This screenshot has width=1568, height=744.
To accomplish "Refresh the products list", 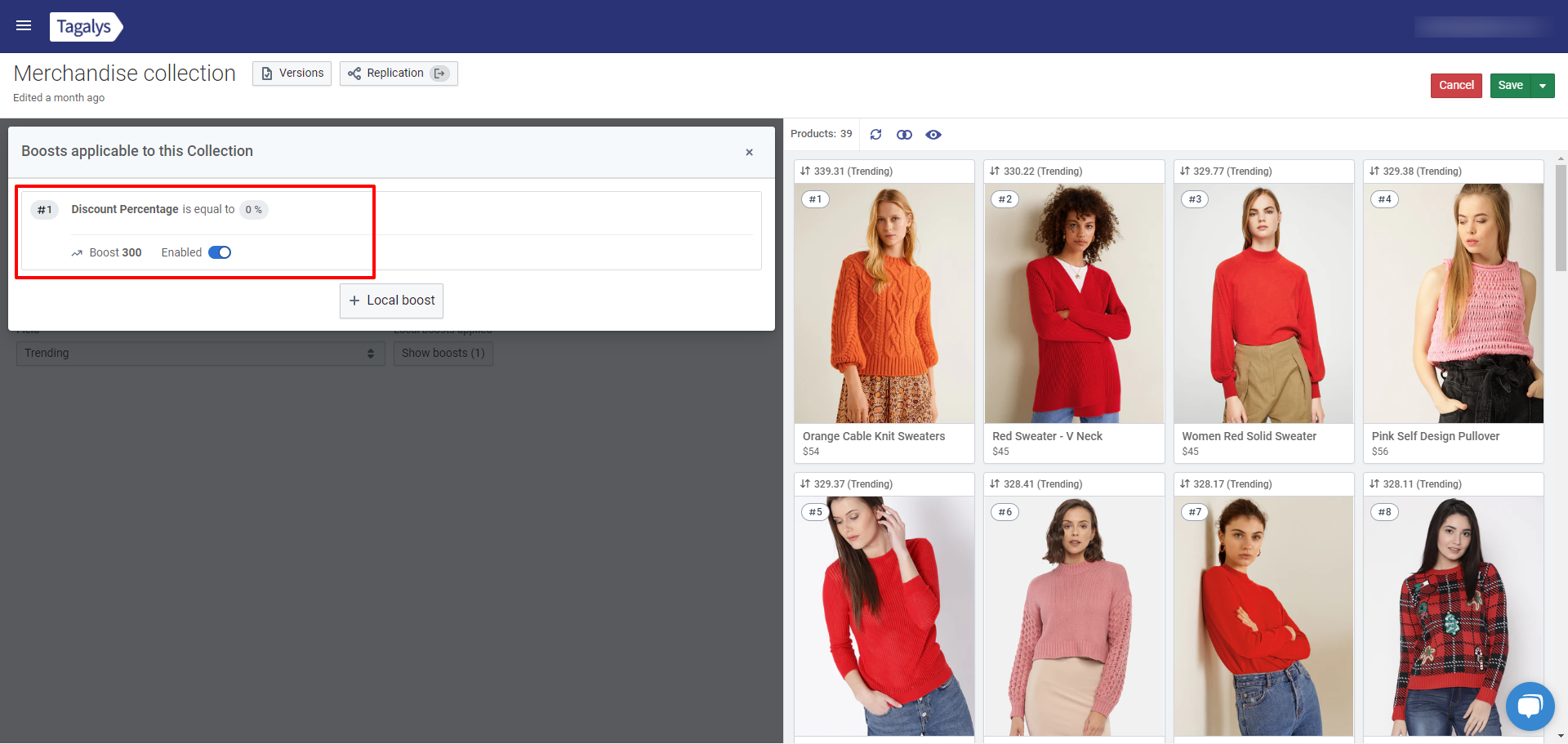I will [x=875, y=135].
